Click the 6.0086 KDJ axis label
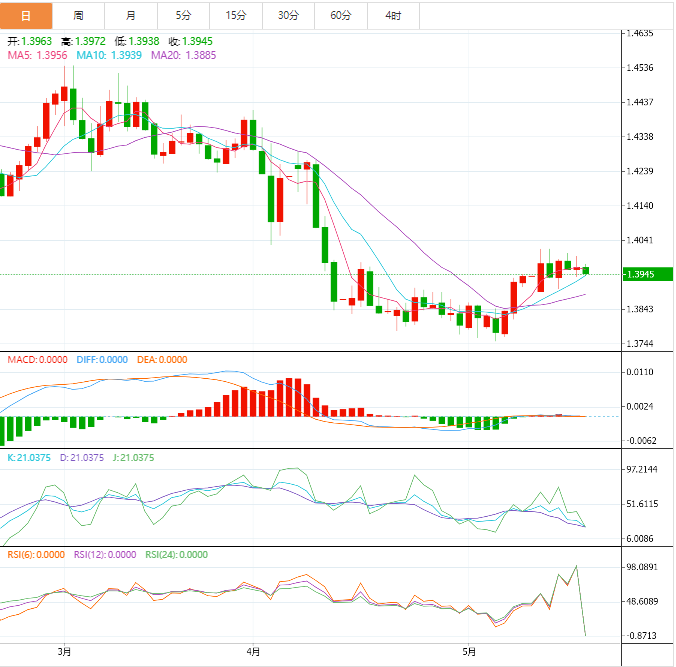 [x=640, y=539]
